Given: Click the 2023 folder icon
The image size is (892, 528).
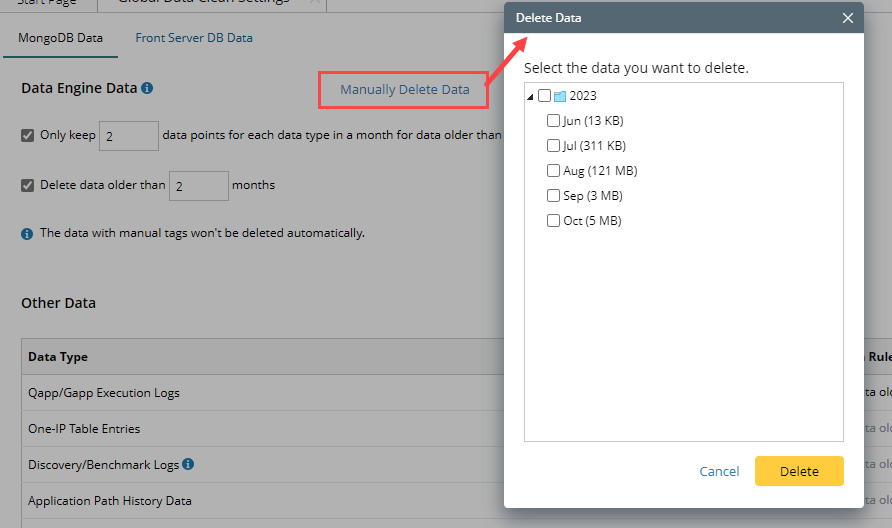Looking at the screenshot, I should click(x=560, y=96).
